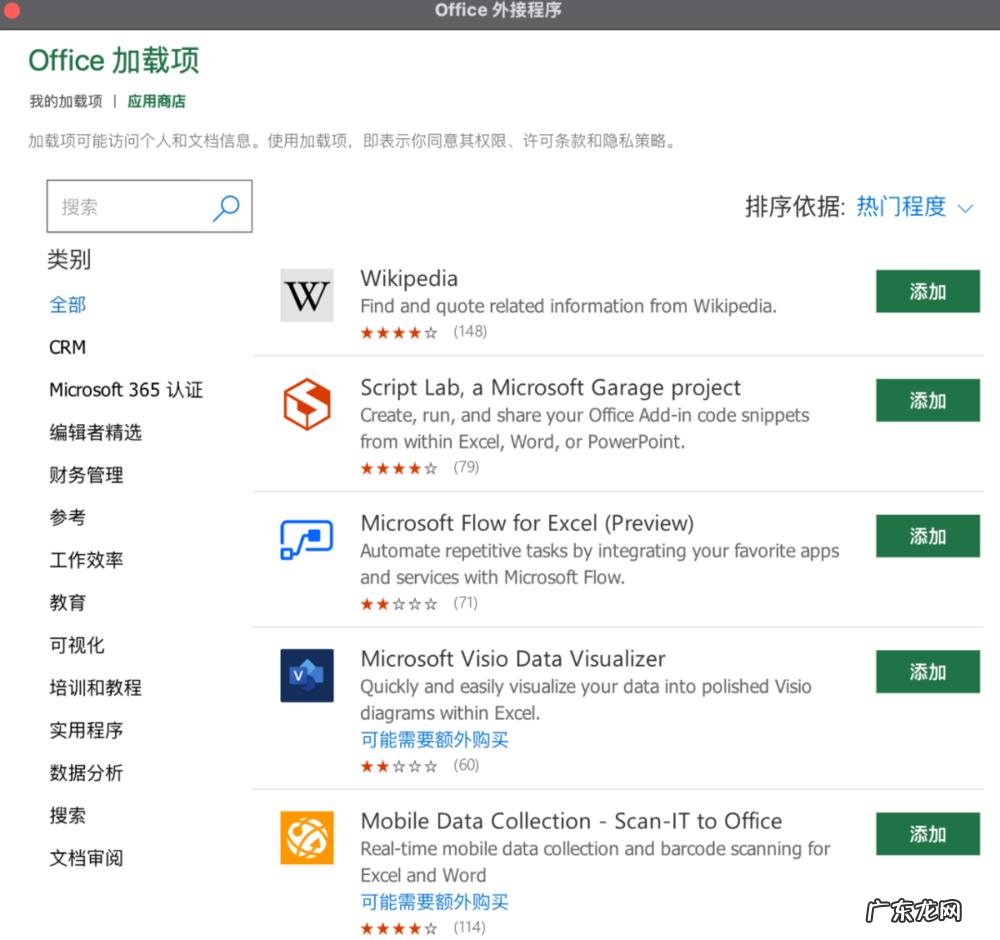Click the star rating under Script Lab
Viewport: 1000px width, 940px height.
[398, 467]
